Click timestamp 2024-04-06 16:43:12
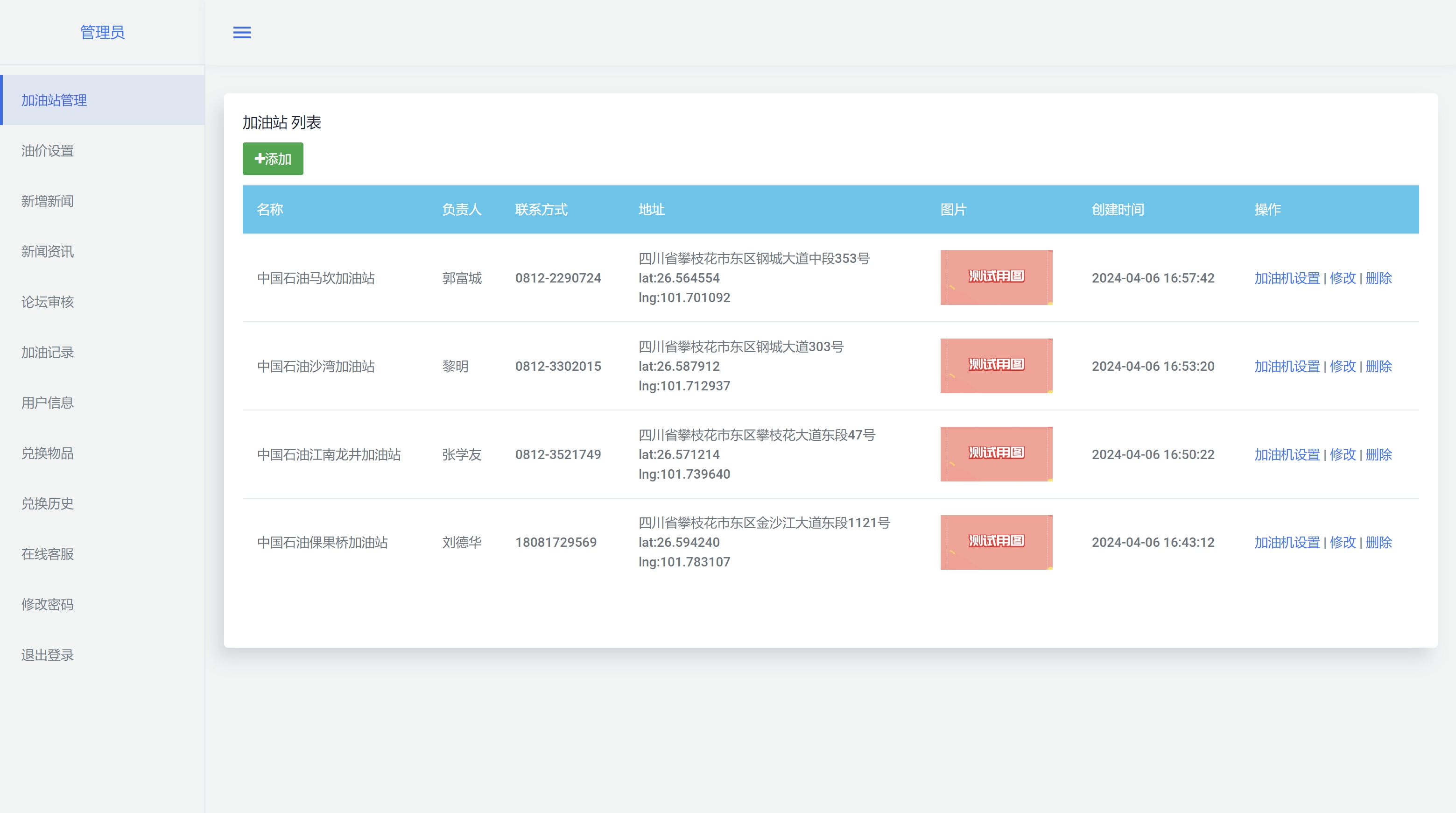Viewport: 1456px width, 813px height. [x=1153, y=542]
